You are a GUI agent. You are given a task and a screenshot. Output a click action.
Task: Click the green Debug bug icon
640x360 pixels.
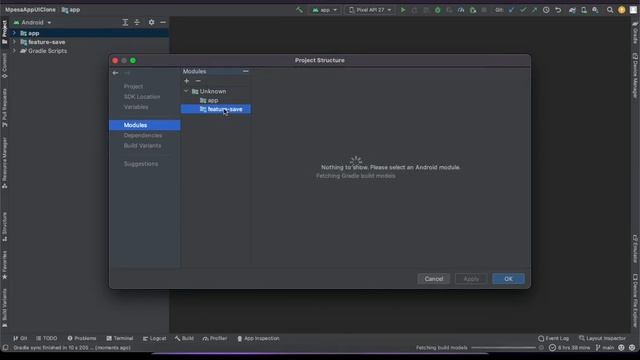tap(438, 10)
